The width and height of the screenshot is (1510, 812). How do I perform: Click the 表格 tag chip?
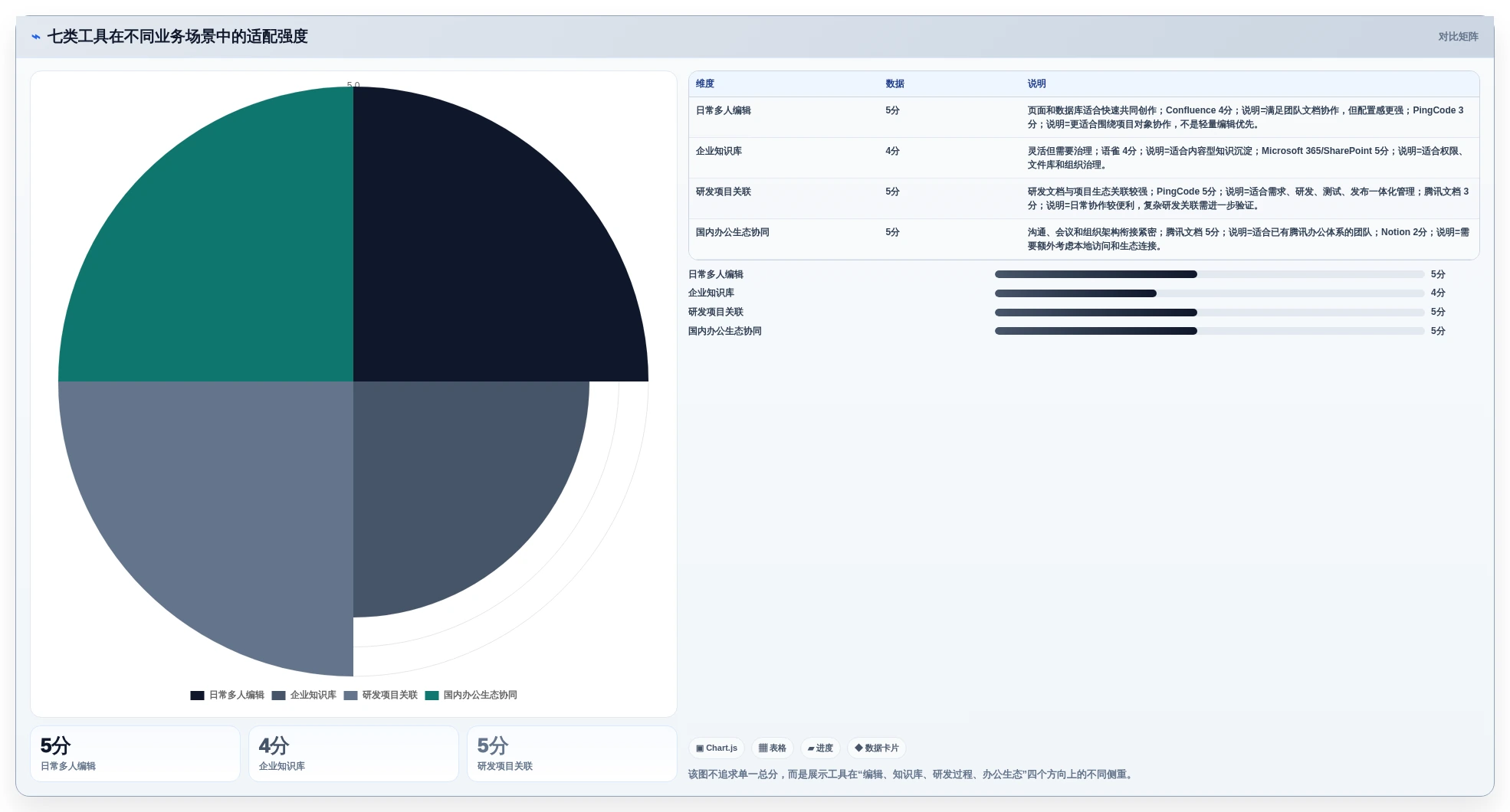(x=773, y=748)
